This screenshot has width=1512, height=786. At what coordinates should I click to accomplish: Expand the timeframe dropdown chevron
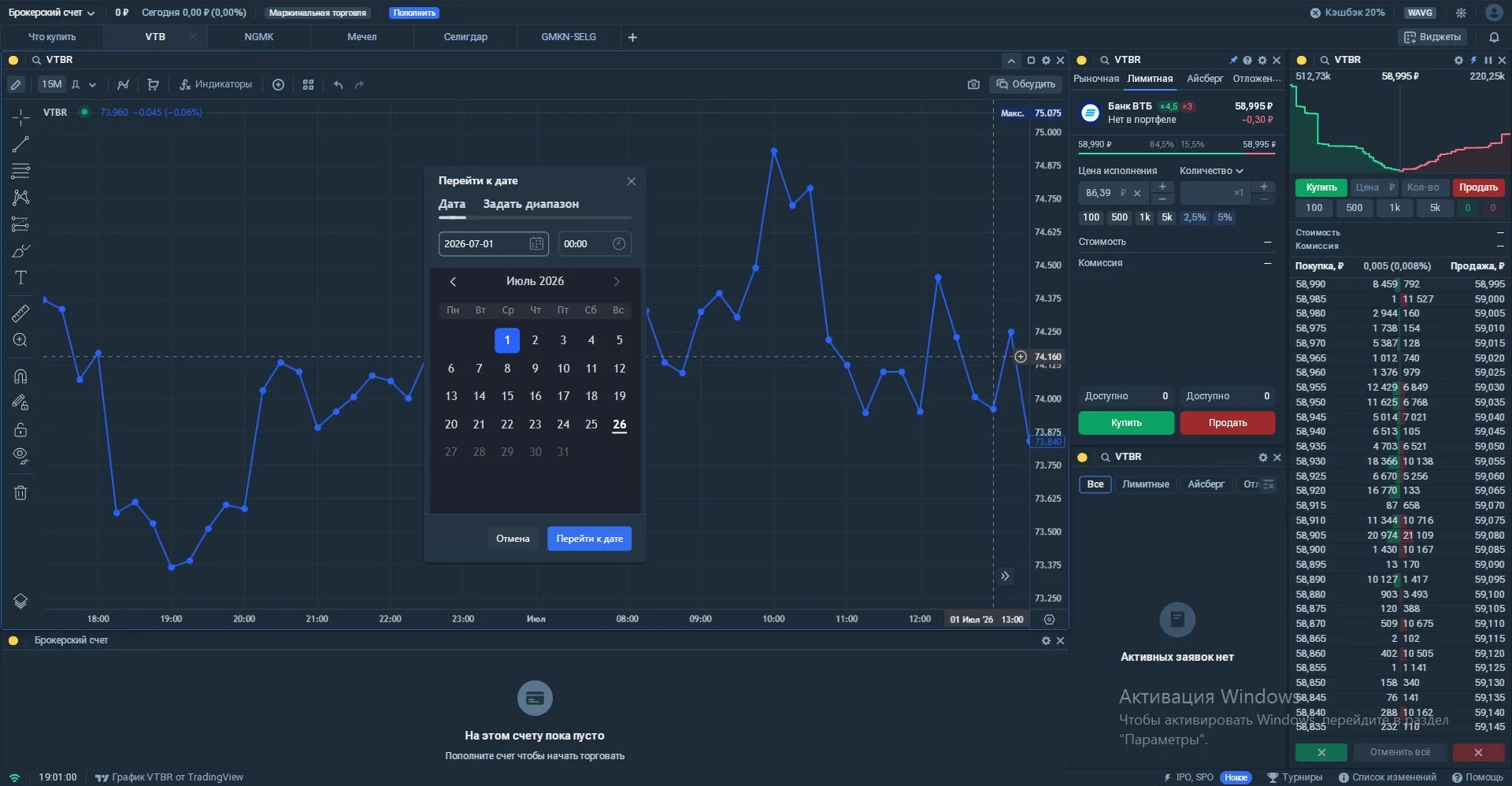pyautogui.click(x=92, y=84)
